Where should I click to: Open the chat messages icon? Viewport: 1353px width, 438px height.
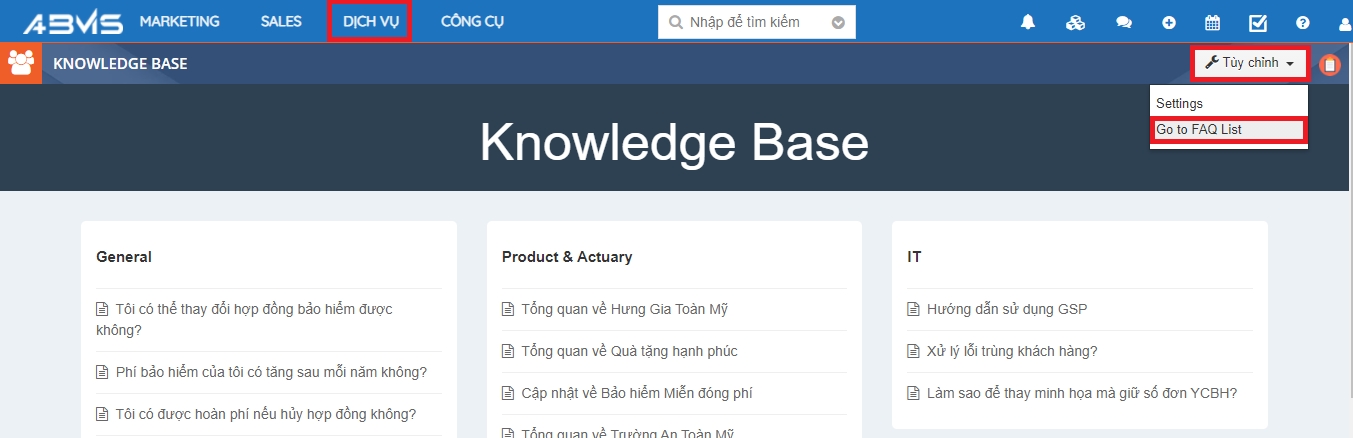pyautogui.click(x=1124, y=22)
